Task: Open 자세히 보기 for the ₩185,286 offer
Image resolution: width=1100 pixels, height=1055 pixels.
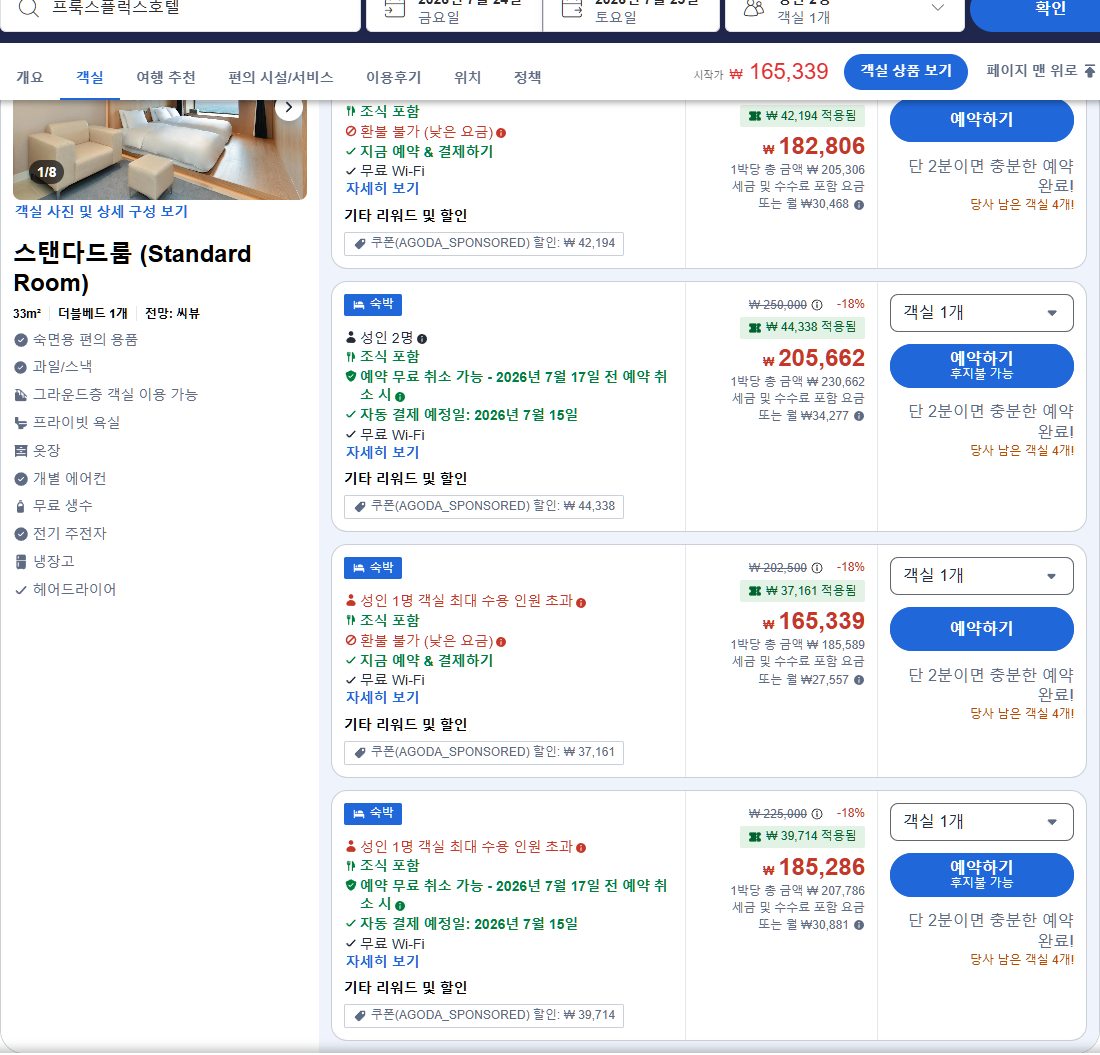Action: [382, 962]
